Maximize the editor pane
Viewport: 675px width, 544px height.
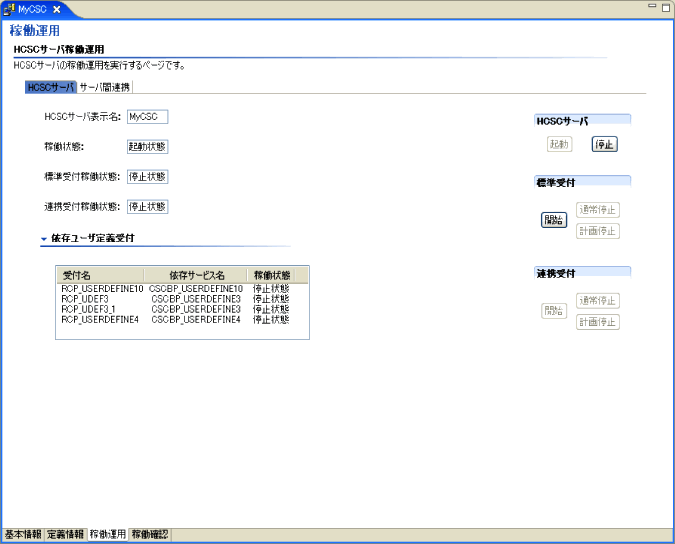tap(666, 8)
